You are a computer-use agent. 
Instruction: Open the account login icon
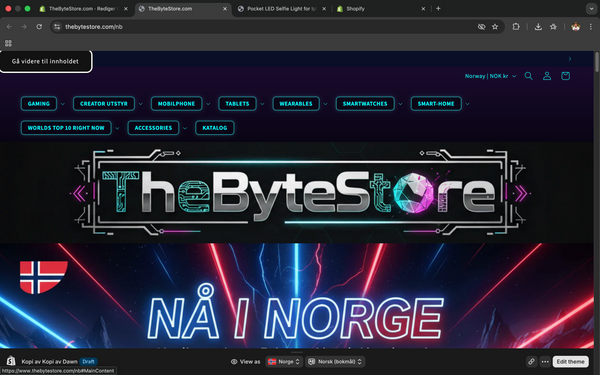(x=547, y=76)
